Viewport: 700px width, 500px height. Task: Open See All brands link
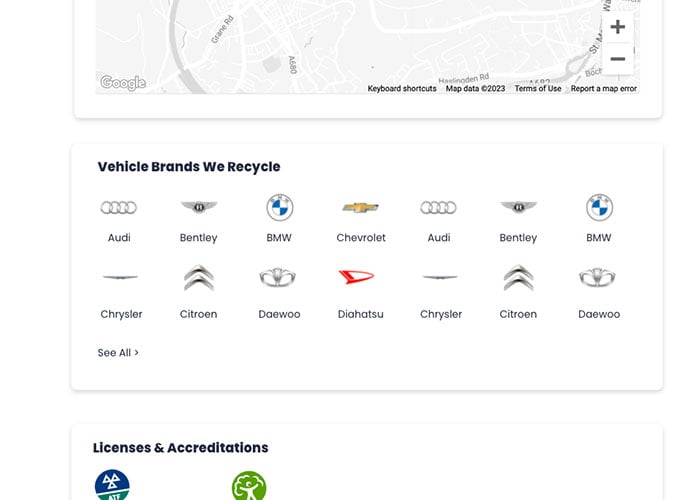118,353
